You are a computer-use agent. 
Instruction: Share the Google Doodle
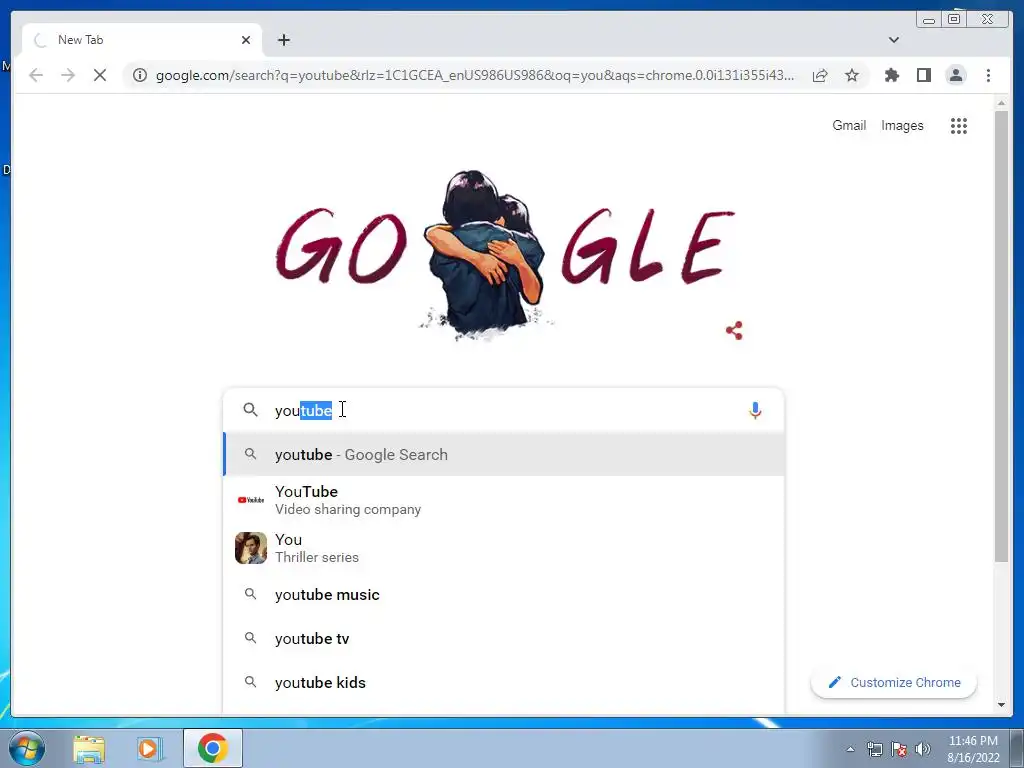pyautogui.click(x=734, y=330)
